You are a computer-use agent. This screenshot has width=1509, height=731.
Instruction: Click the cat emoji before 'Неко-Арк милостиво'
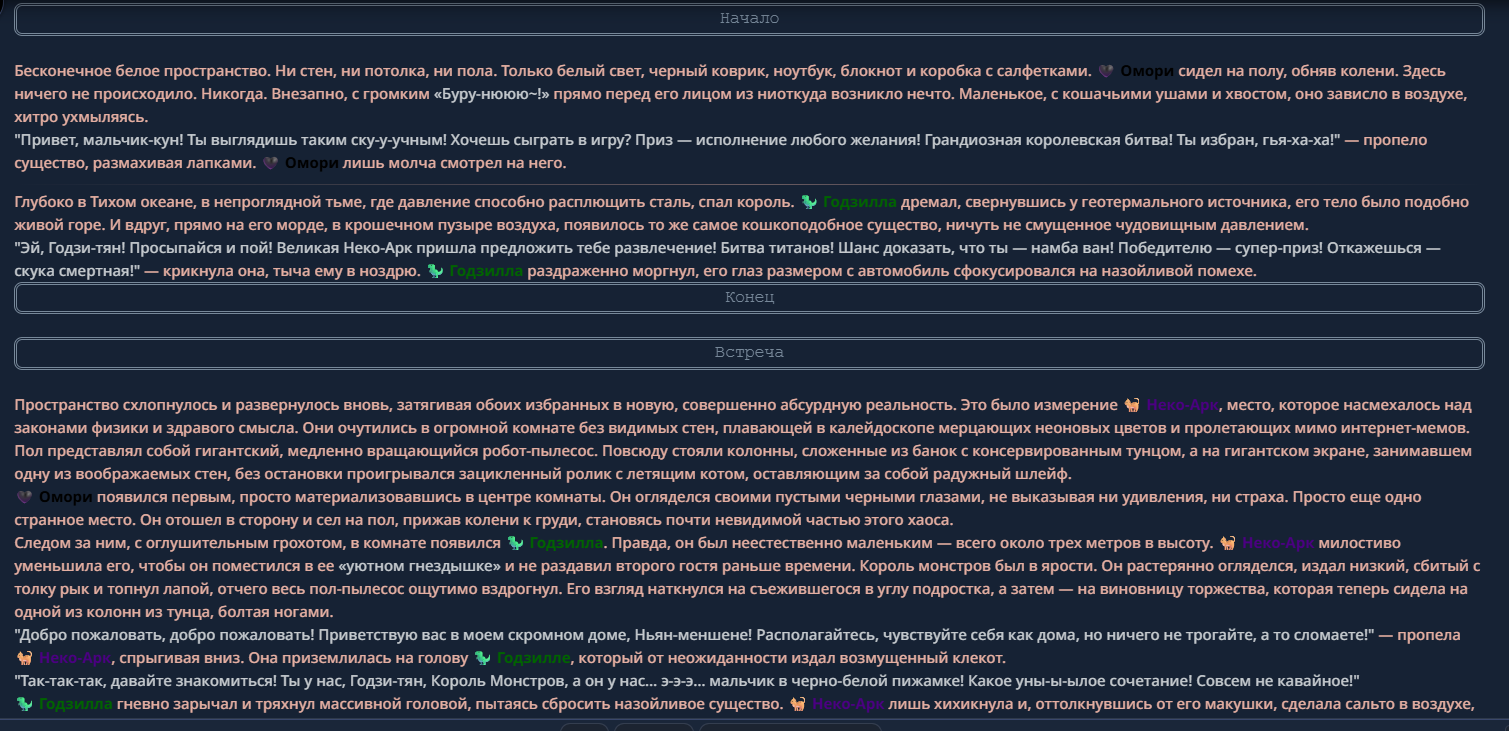(x=1227, y=543)
